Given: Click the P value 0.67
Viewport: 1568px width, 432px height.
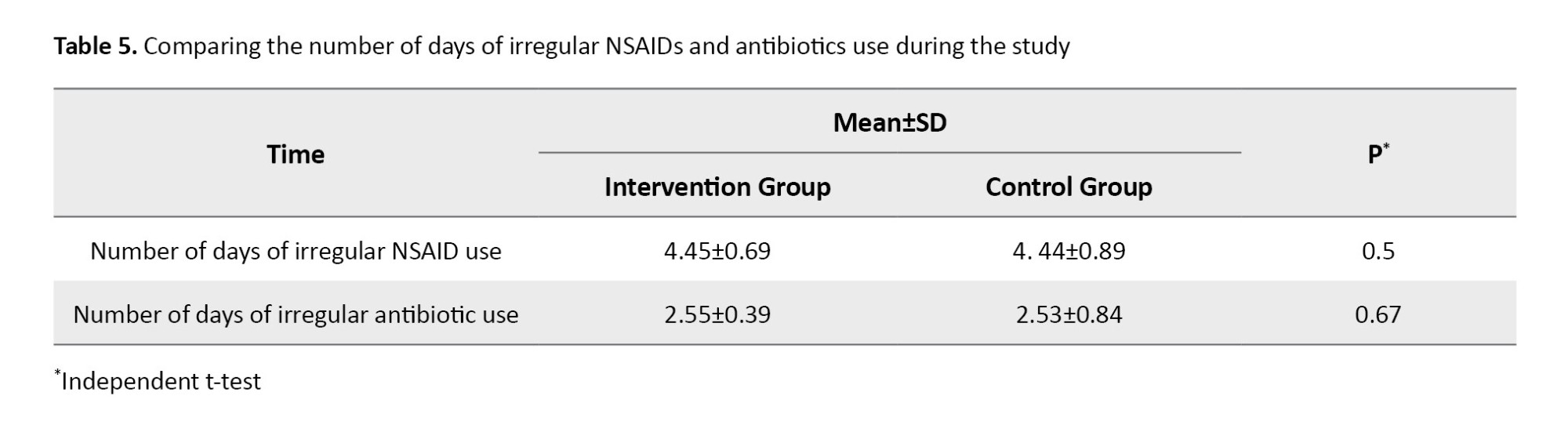Looking at the screenshot, I should pyautogui.click(x=1377, y=315).
